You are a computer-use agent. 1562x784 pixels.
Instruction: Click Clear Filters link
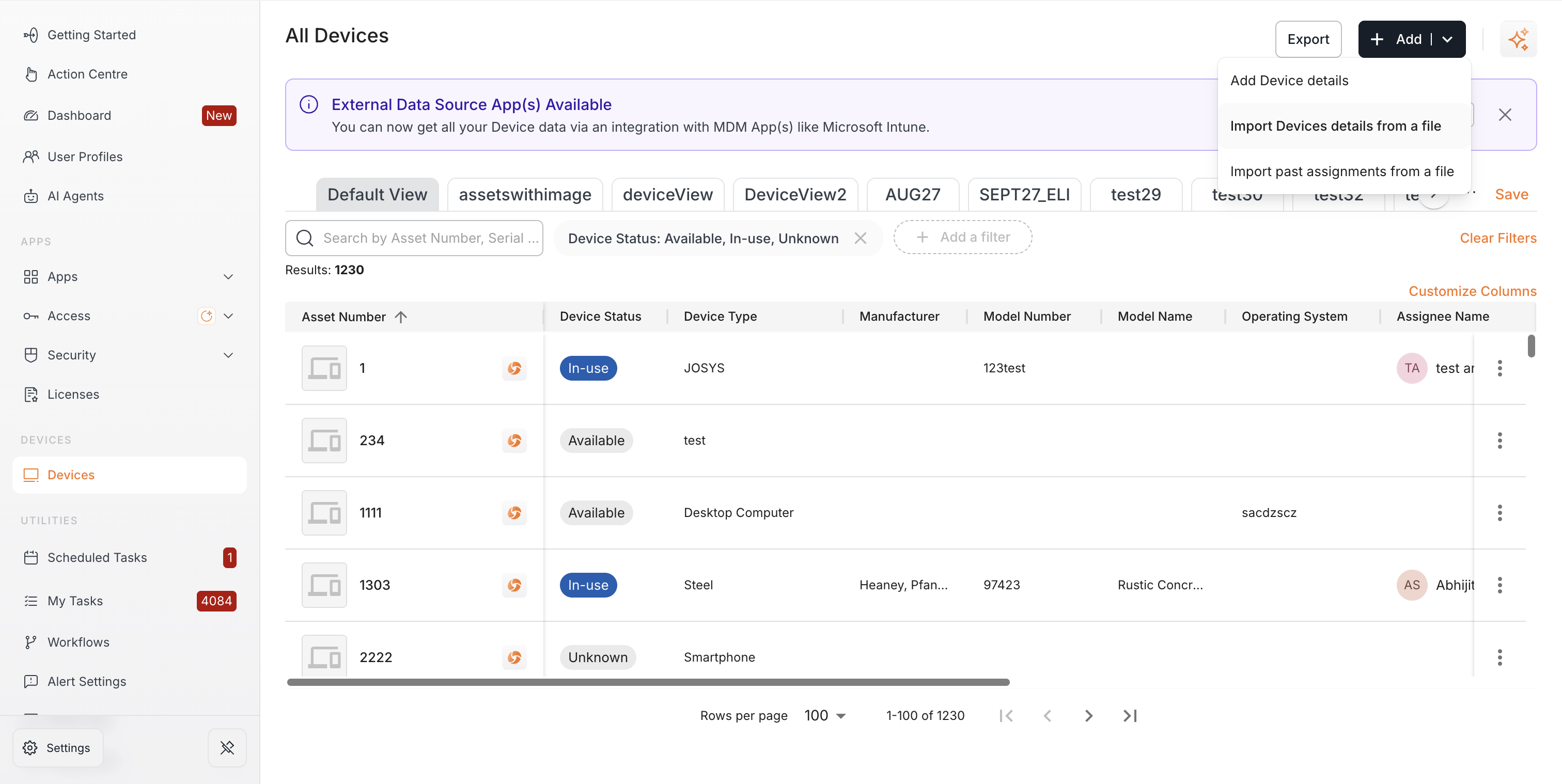1498,238
